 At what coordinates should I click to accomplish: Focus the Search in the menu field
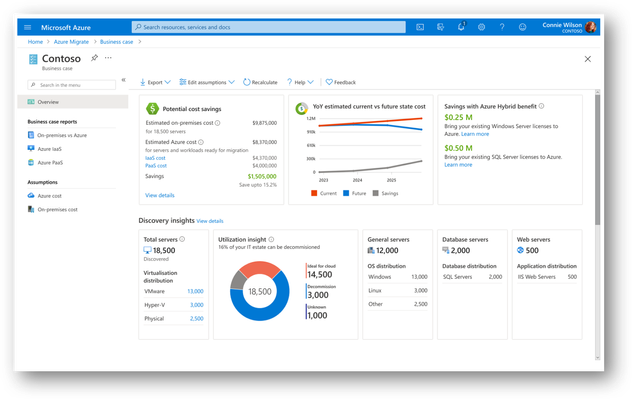click(71, 85)
